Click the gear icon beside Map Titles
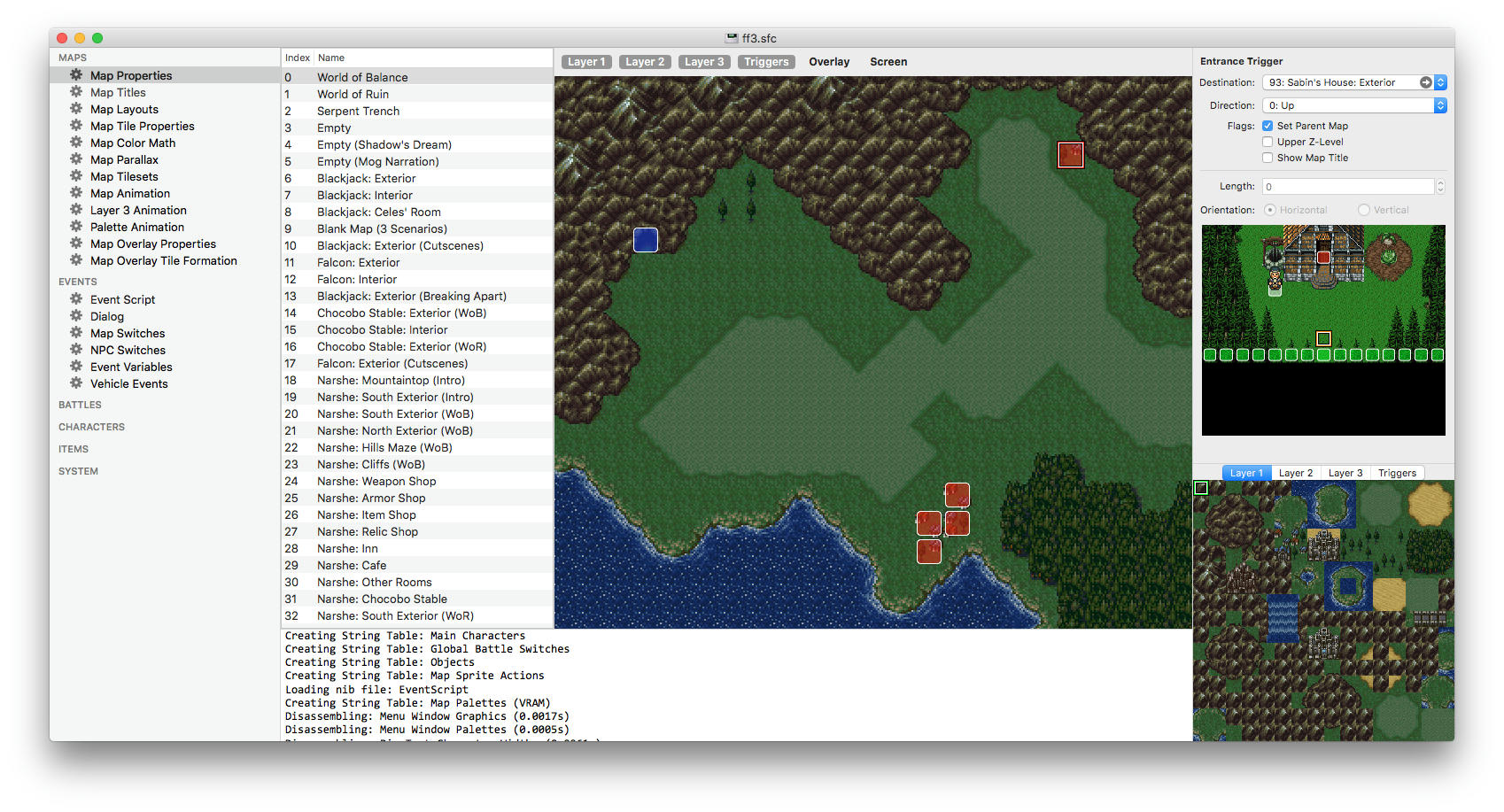1504x812 pixels. [76, 92]
